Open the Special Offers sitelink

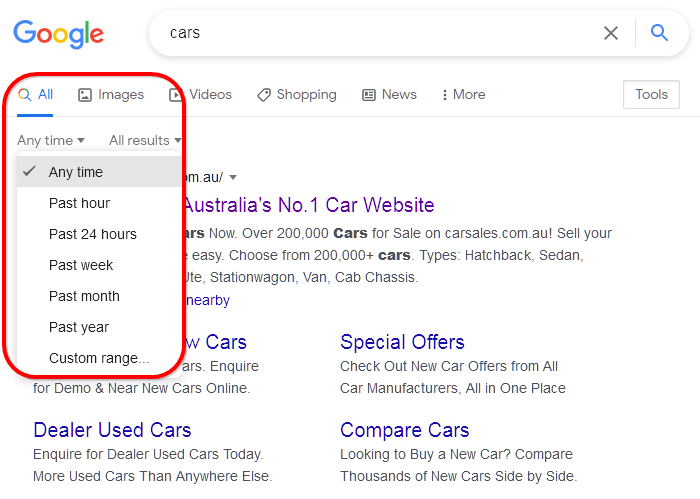(x=402, y=342)
